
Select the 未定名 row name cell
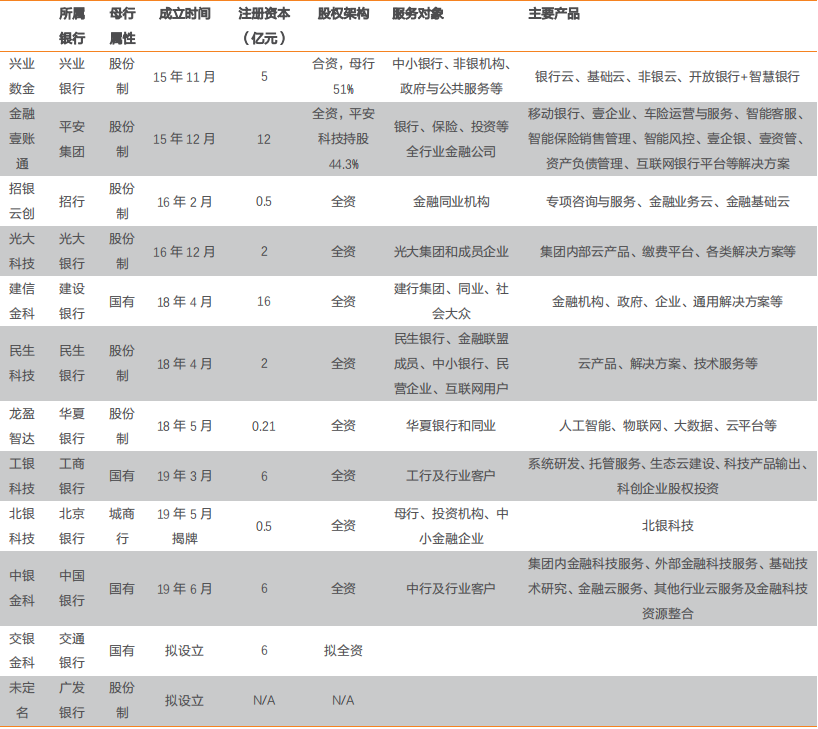[22, 700]
